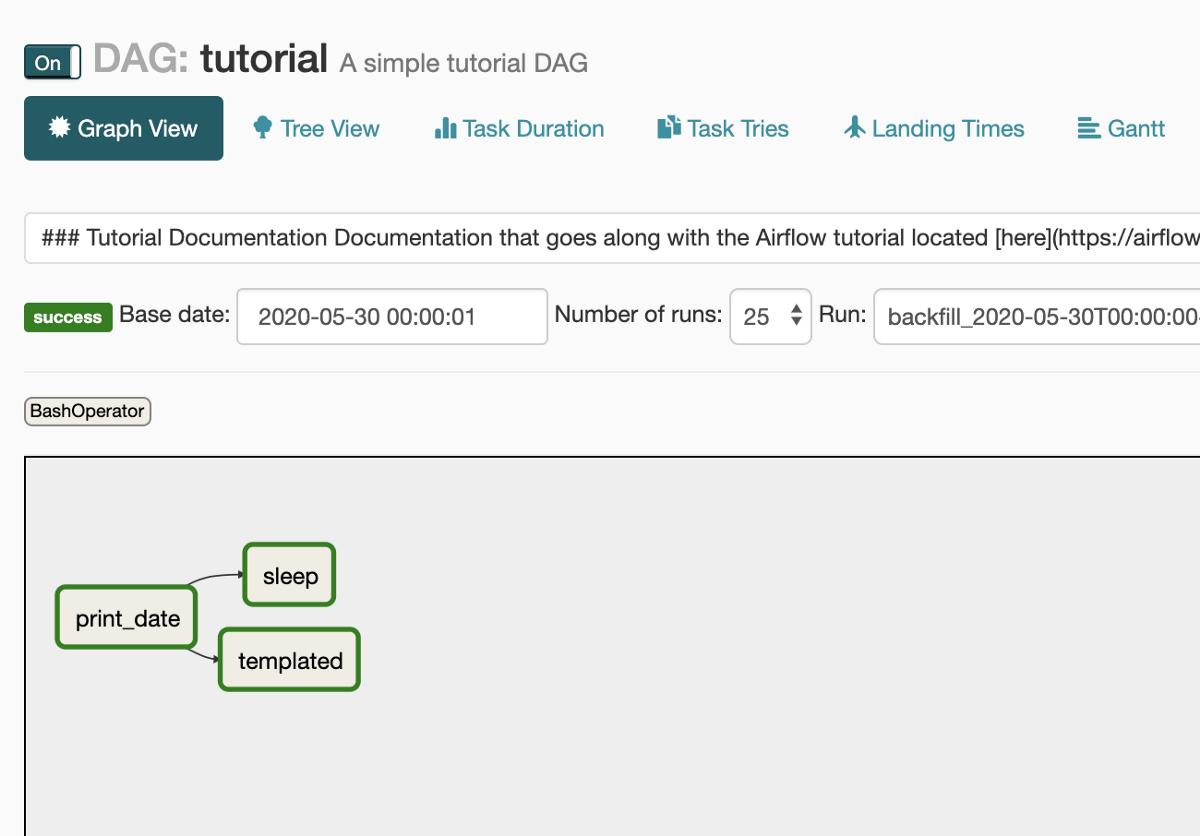1200x836 pixels.
Task: Select the templated task node
Action: pos(289,659)
